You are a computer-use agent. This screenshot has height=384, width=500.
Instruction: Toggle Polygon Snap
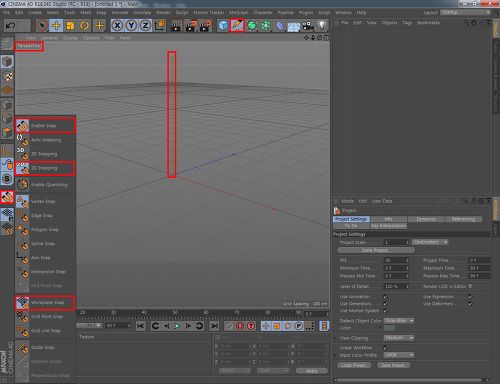pos(45,230)
